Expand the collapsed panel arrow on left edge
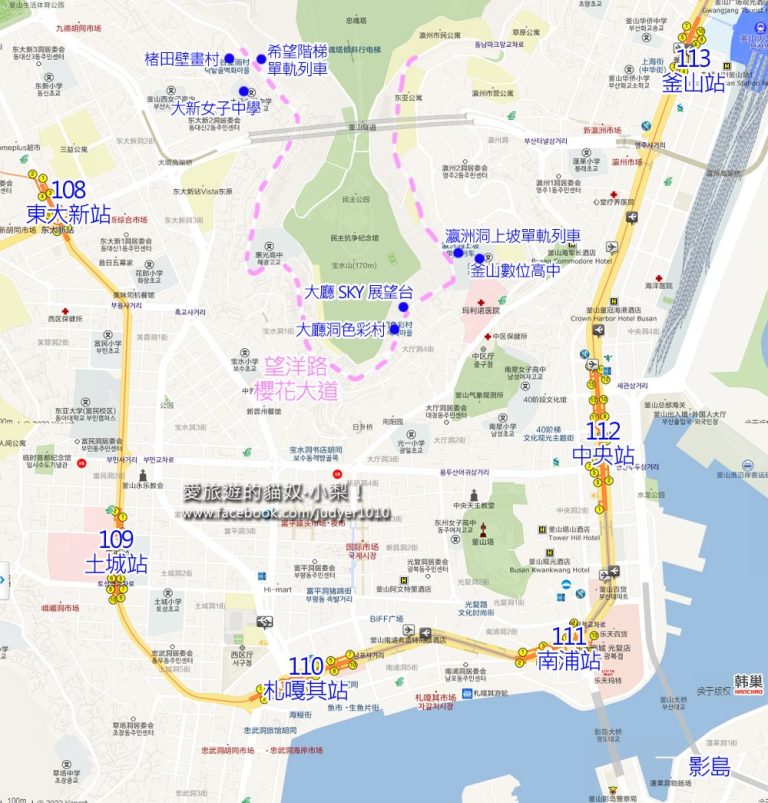This screenshot has height=803, width=768. coord(3,580)
